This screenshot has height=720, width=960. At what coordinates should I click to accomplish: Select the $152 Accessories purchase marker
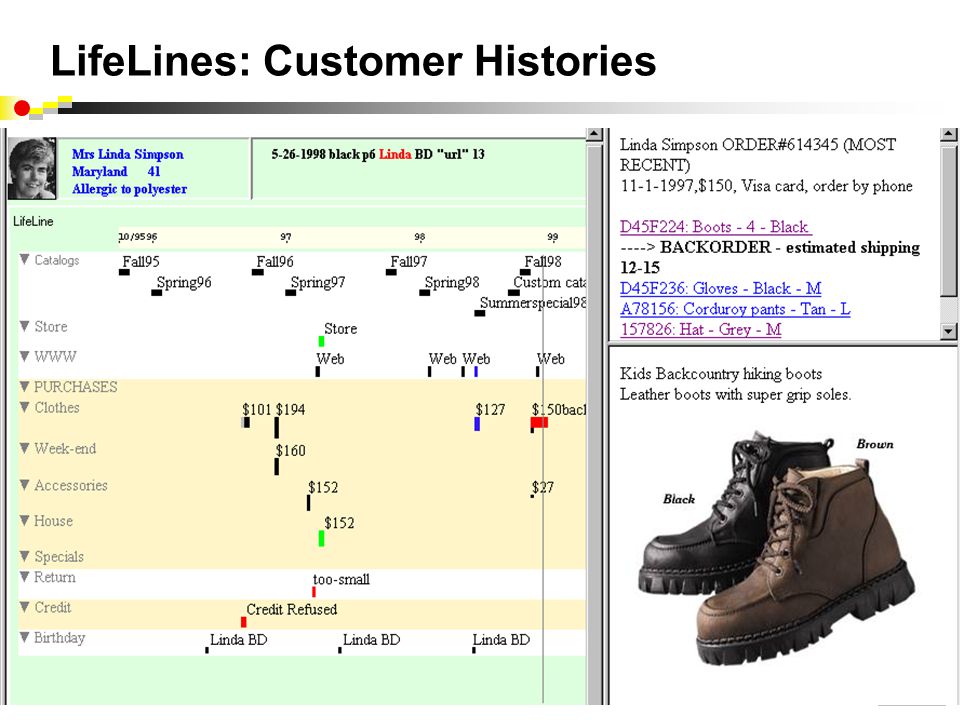point(309,503)
